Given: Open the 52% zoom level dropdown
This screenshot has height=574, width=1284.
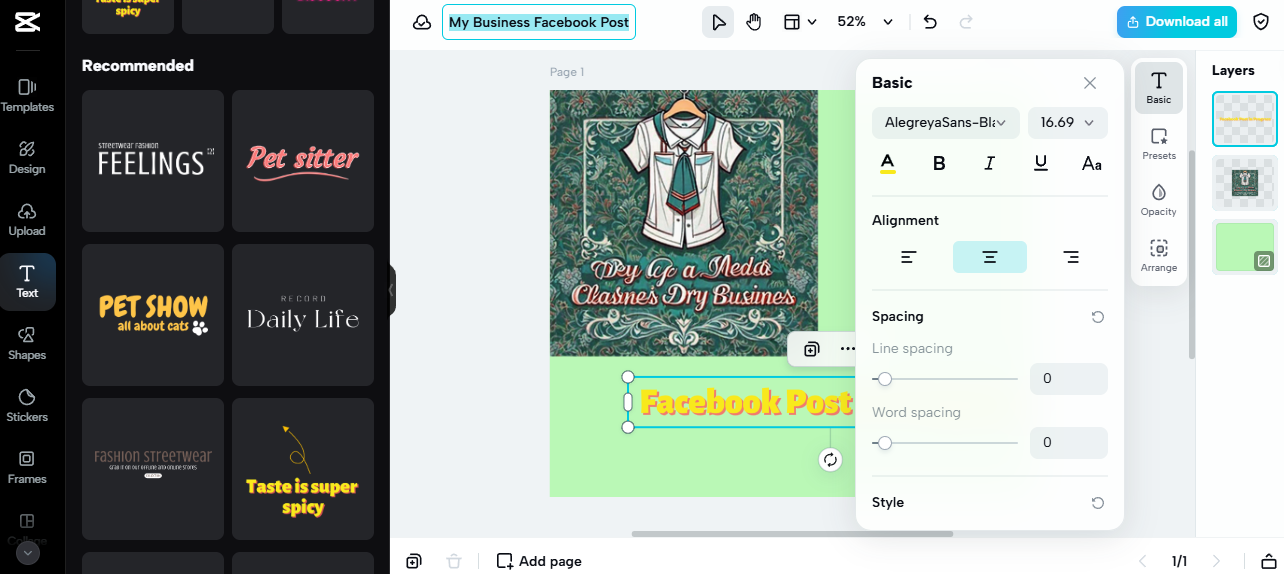Looking at the screenshot, I should click(x=864, y=22).
